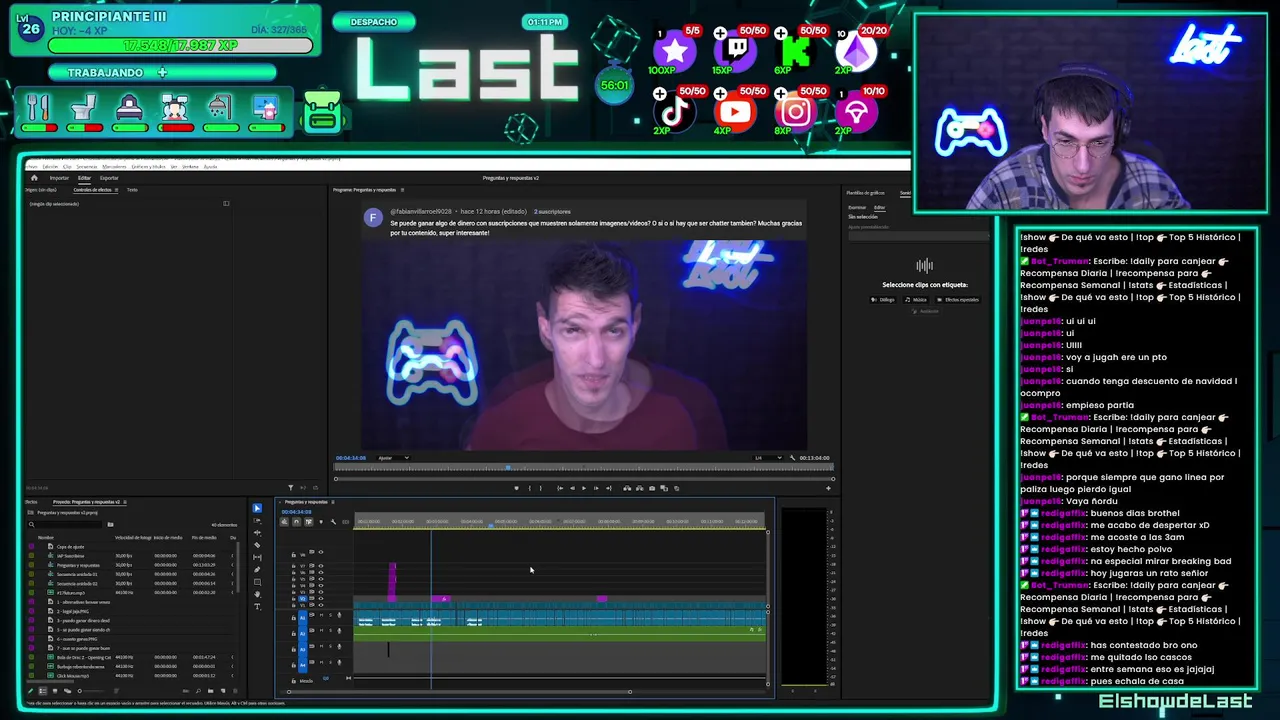Open the Controles de efectos panel menu

(x=116, y=190)
